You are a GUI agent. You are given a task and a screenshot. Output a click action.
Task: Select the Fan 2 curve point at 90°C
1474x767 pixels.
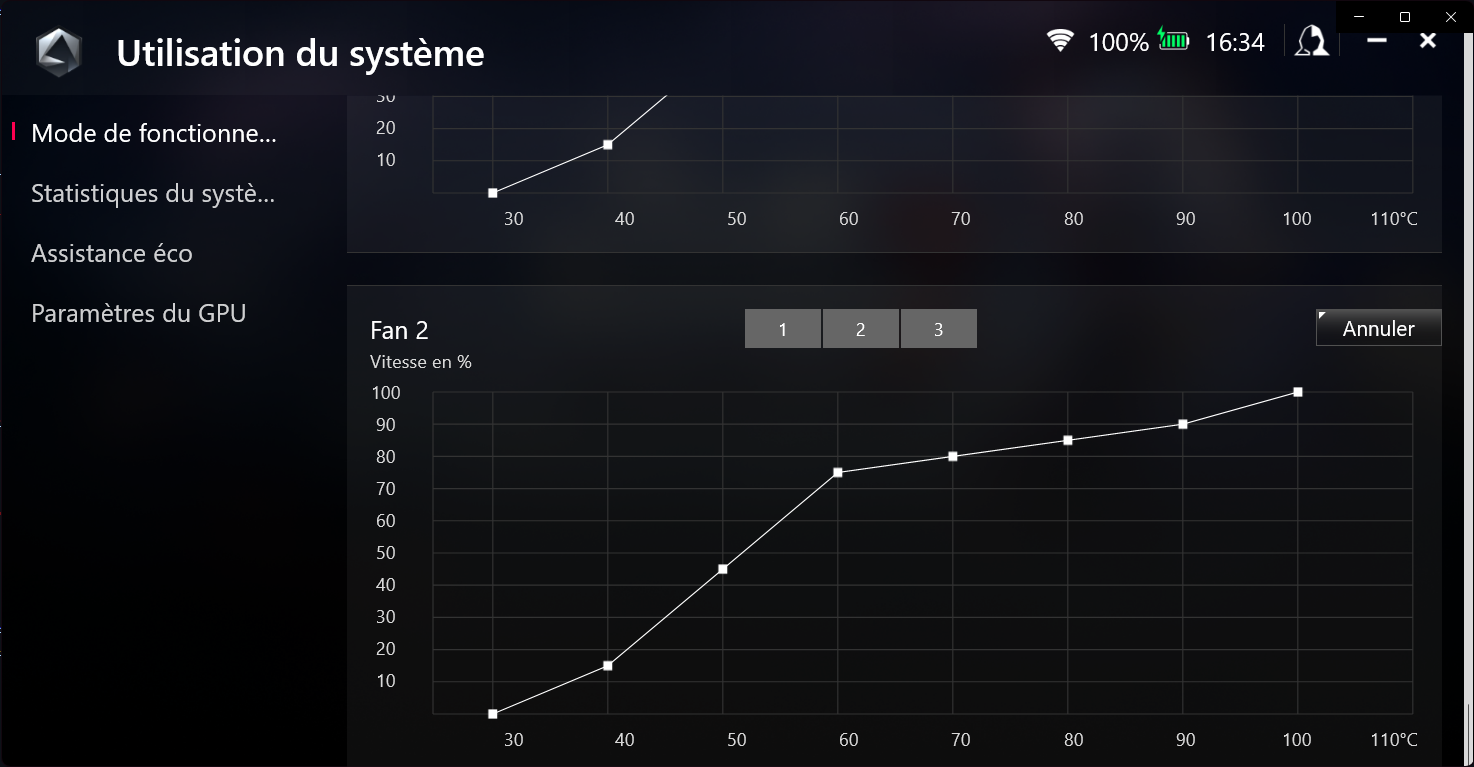[x=1184, y=423]
